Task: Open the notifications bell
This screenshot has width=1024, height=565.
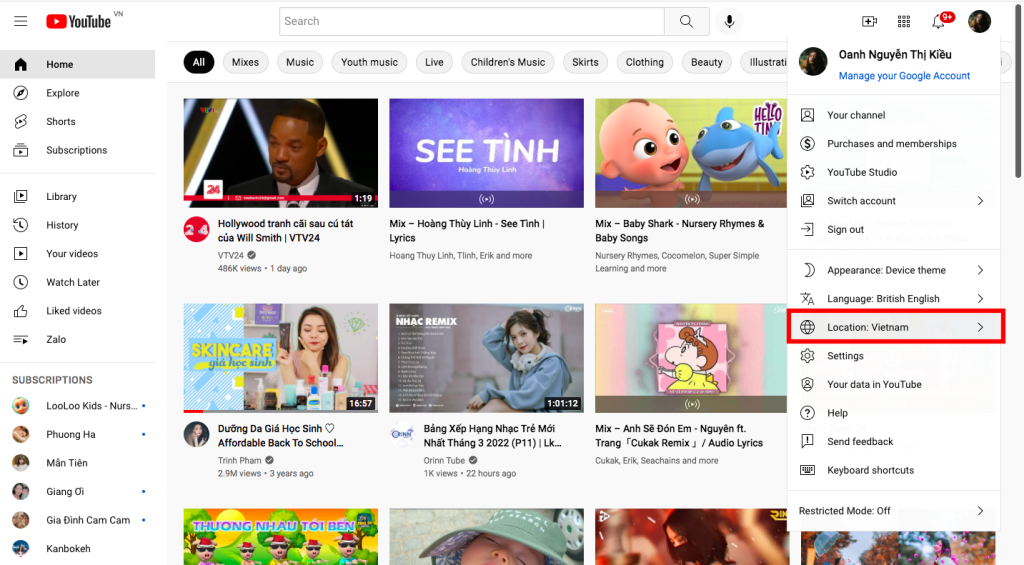Action: (x=938, y=21)
